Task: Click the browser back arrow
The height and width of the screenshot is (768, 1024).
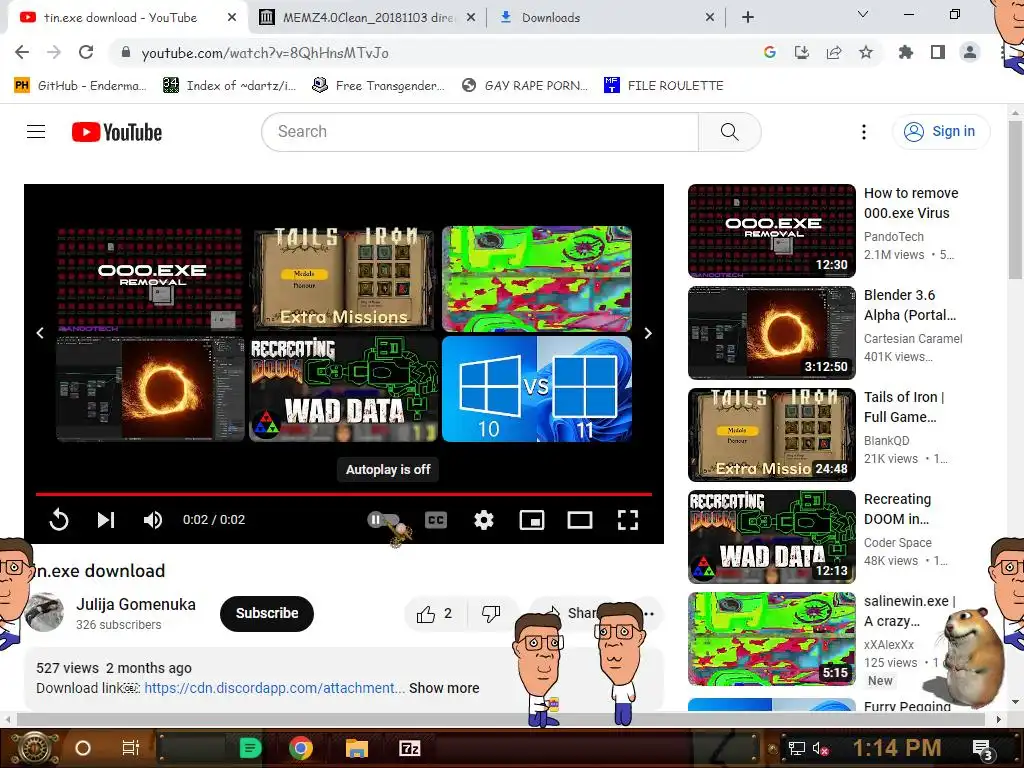Action: point(22,52)
